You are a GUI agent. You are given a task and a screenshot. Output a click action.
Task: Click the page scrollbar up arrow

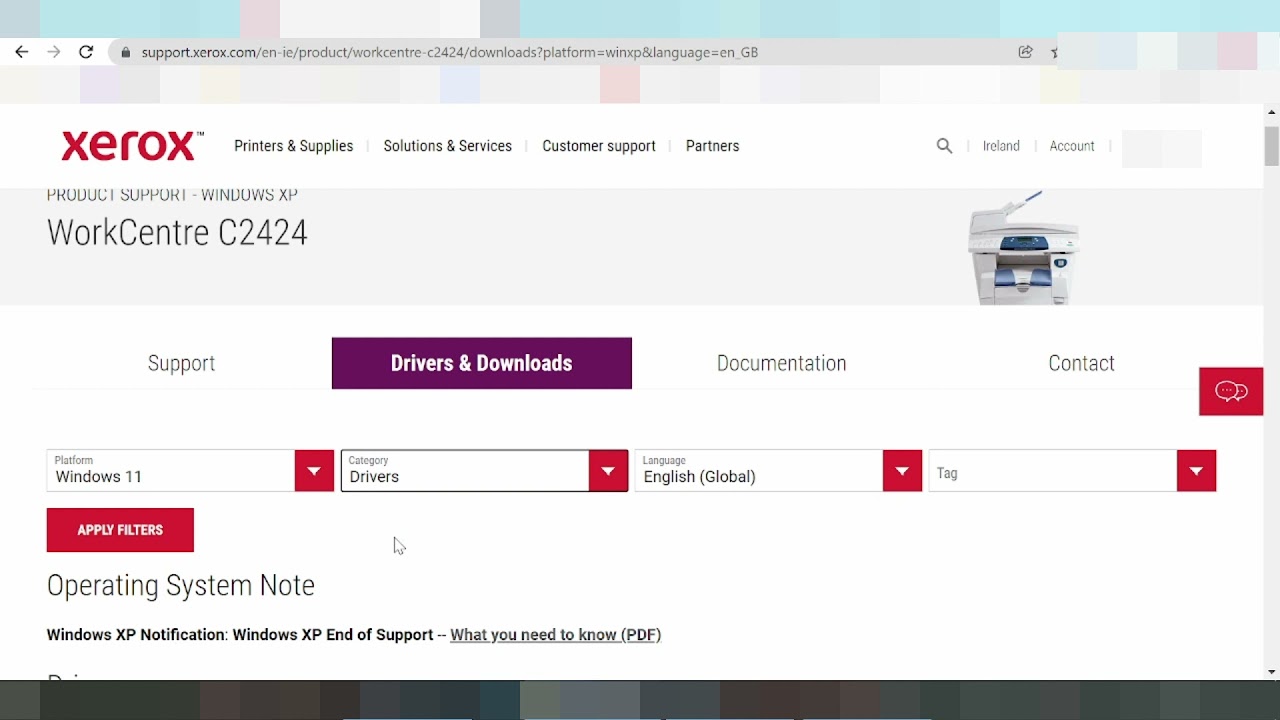coord(1271,112)
